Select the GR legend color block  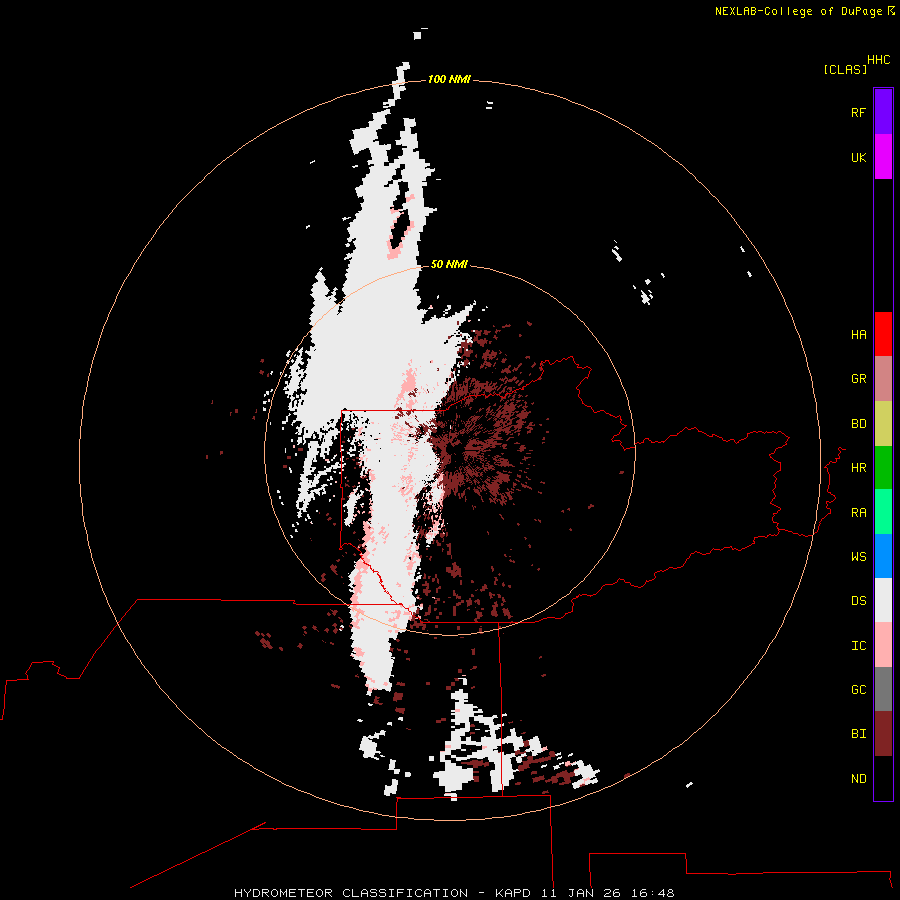(883, 379)
